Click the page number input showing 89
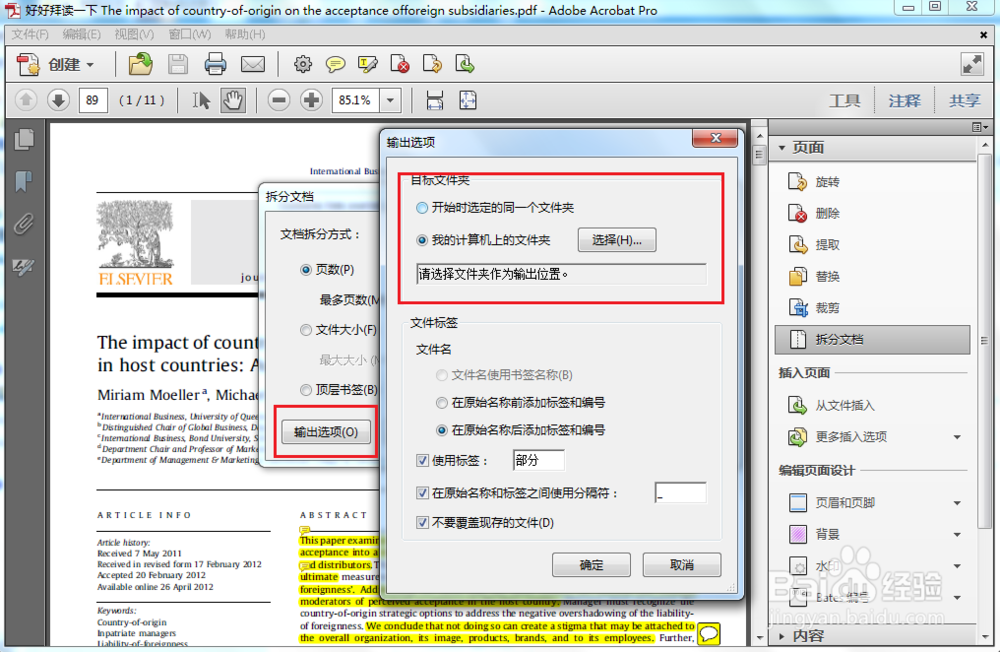This screenshot has height=652, width=1000. pyautogui.click(x=93, y=100)
